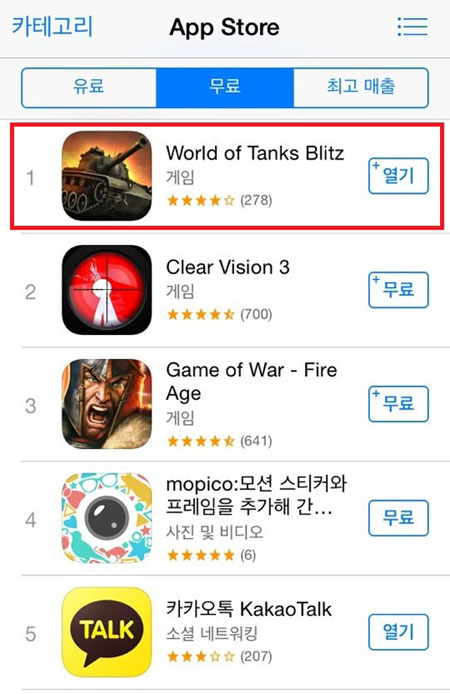The width and height of the screenshot is (450, 694).
Task: Click 열기 button for KakaoTalk
Action: tap(398, 632)
